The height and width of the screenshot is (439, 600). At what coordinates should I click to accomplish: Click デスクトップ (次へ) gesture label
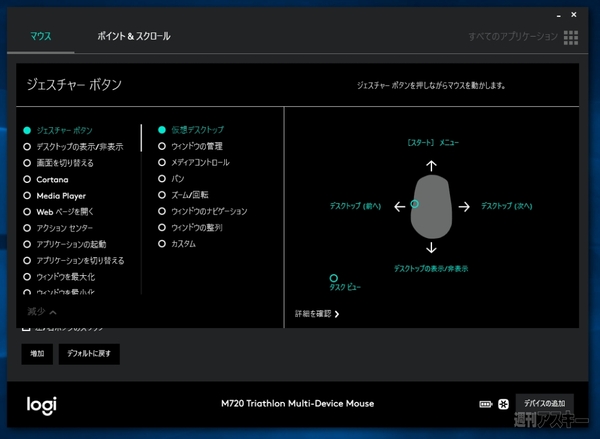tap(507, 206)
